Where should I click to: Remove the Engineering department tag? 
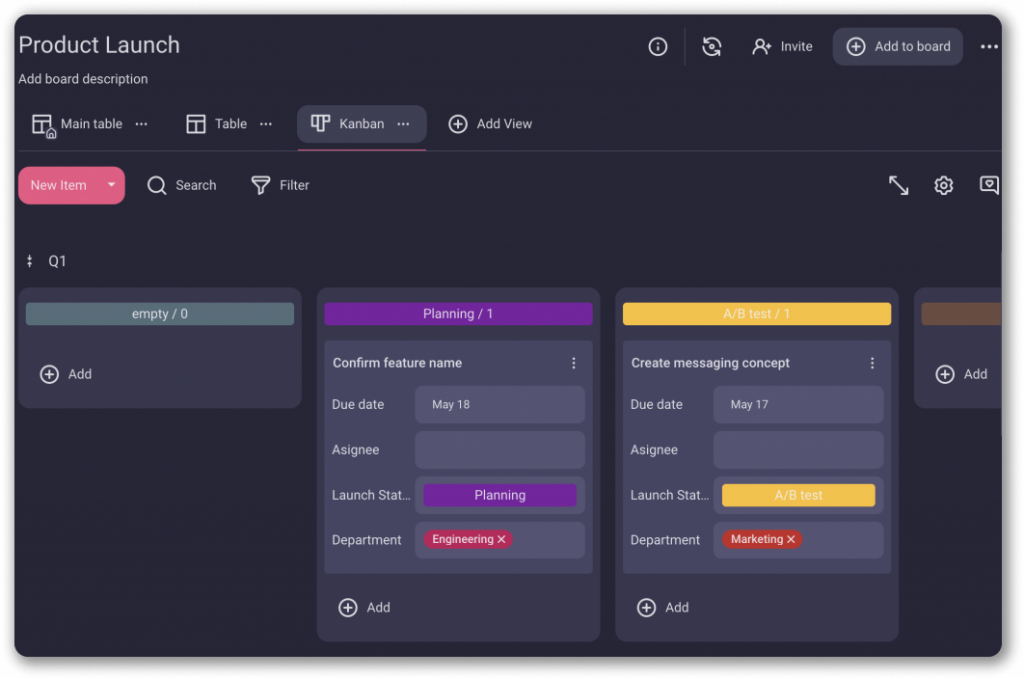point(502,540)
